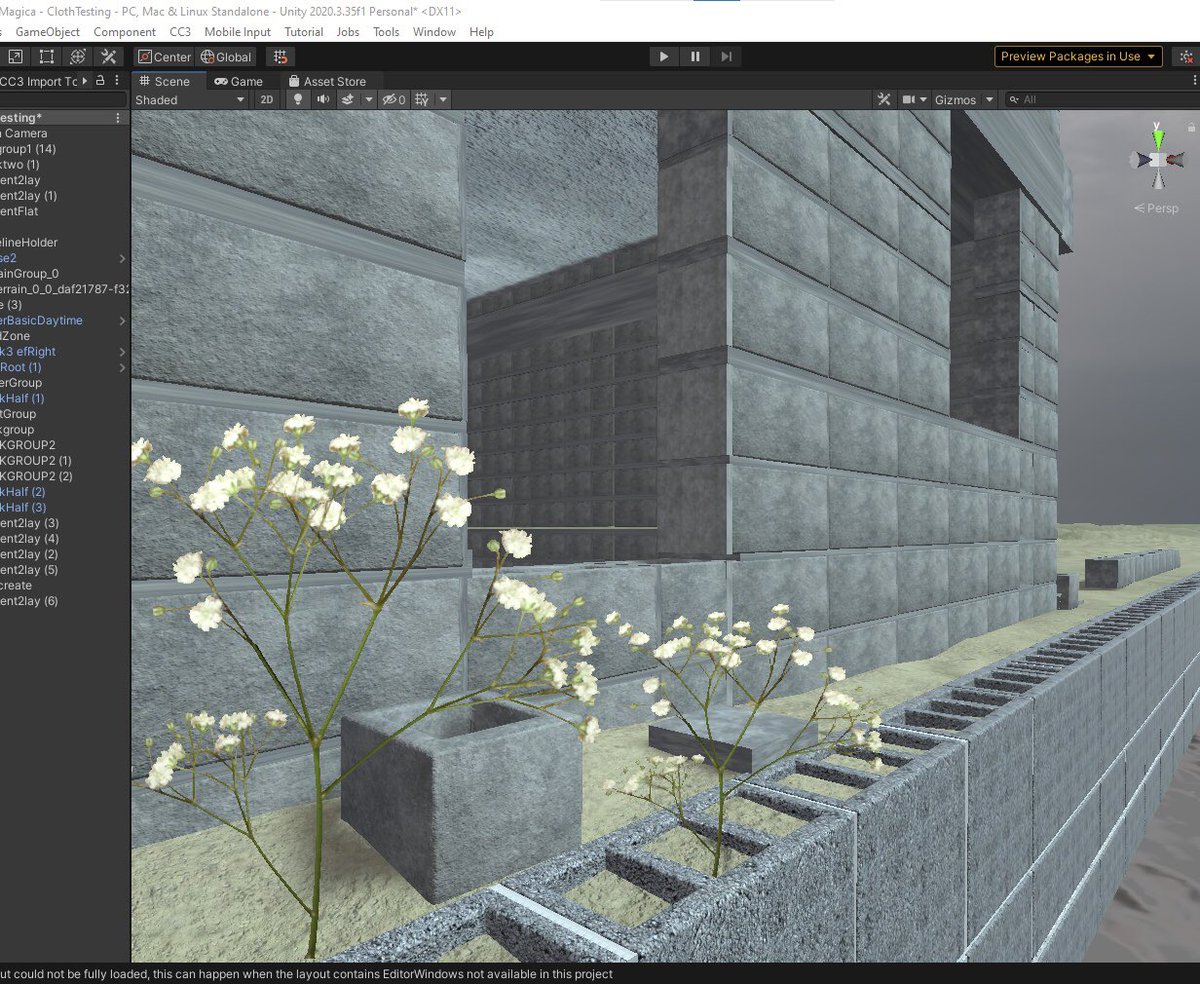Click the scene gizmo lock icon
This screenshot has width=1200, height=984.
tap(1190, 128)
